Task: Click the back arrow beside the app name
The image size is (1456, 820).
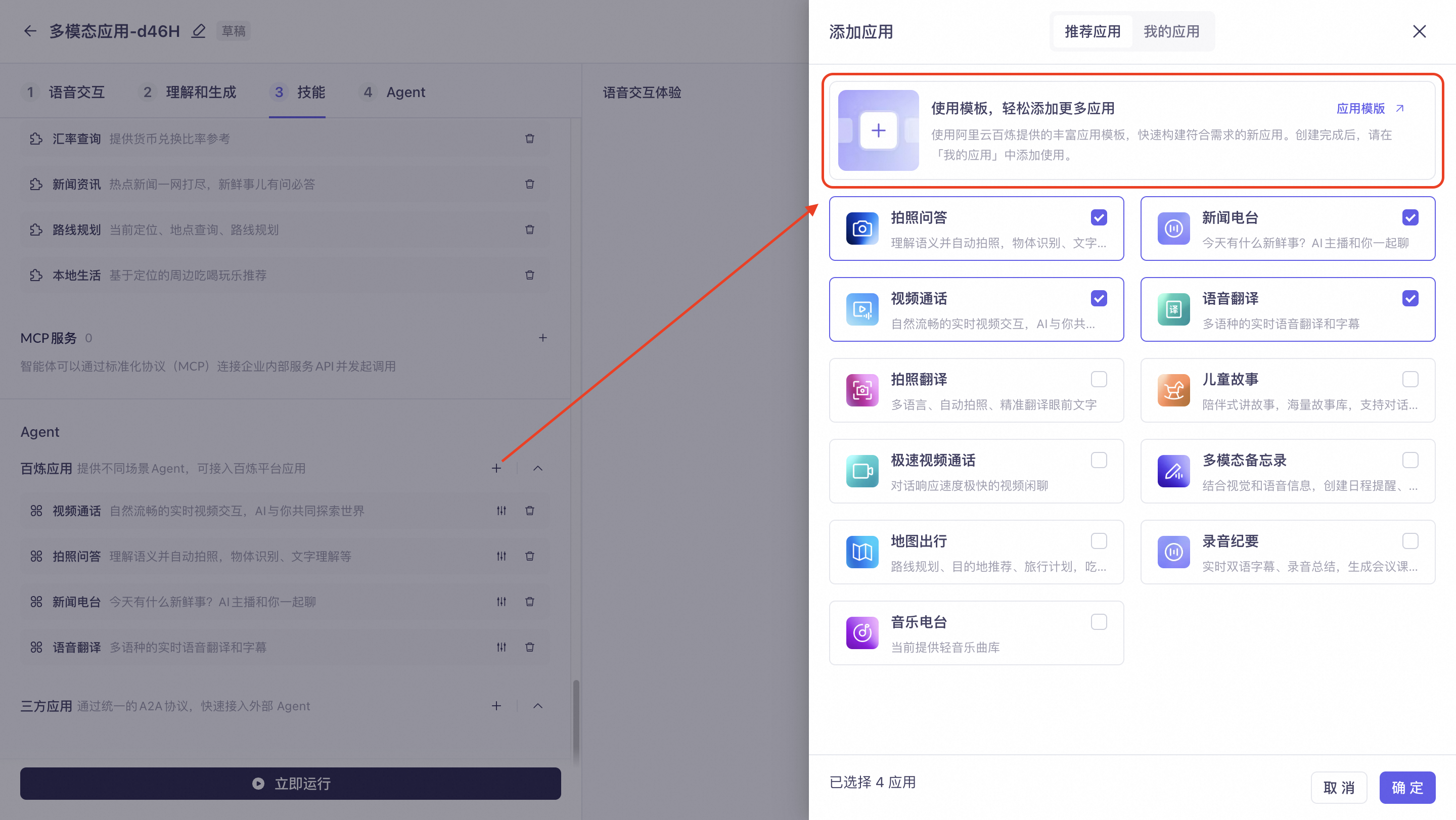Action: 30,31
